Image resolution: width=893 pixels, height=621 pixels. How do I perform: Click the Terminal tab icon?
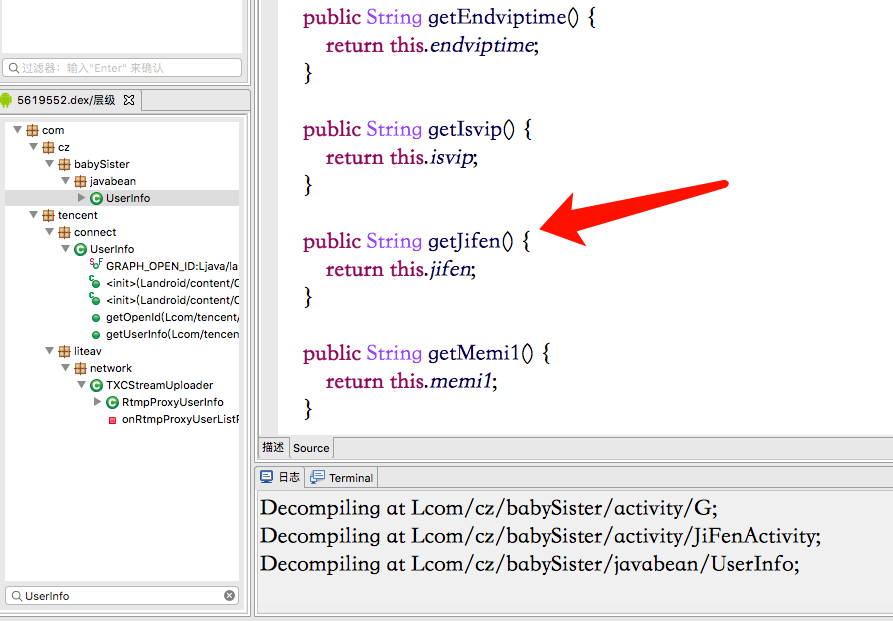point(317,477)
